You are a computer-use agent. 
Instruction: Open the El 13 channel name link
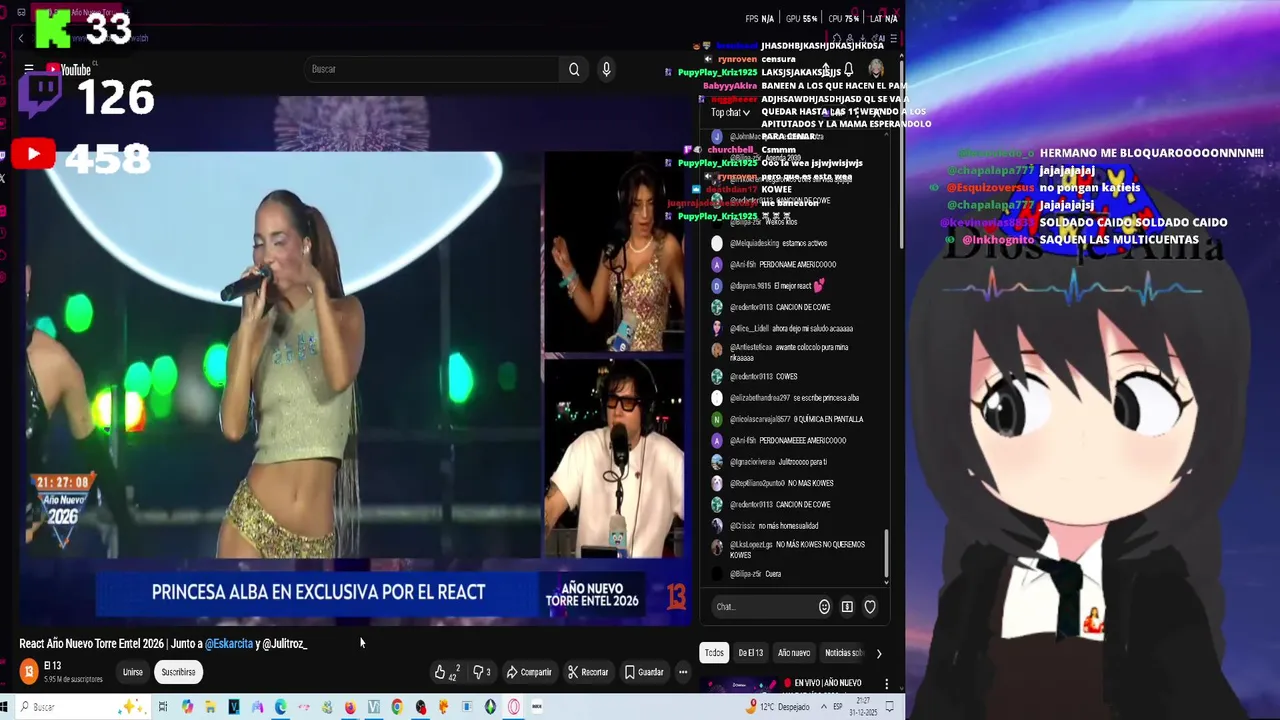53,666
